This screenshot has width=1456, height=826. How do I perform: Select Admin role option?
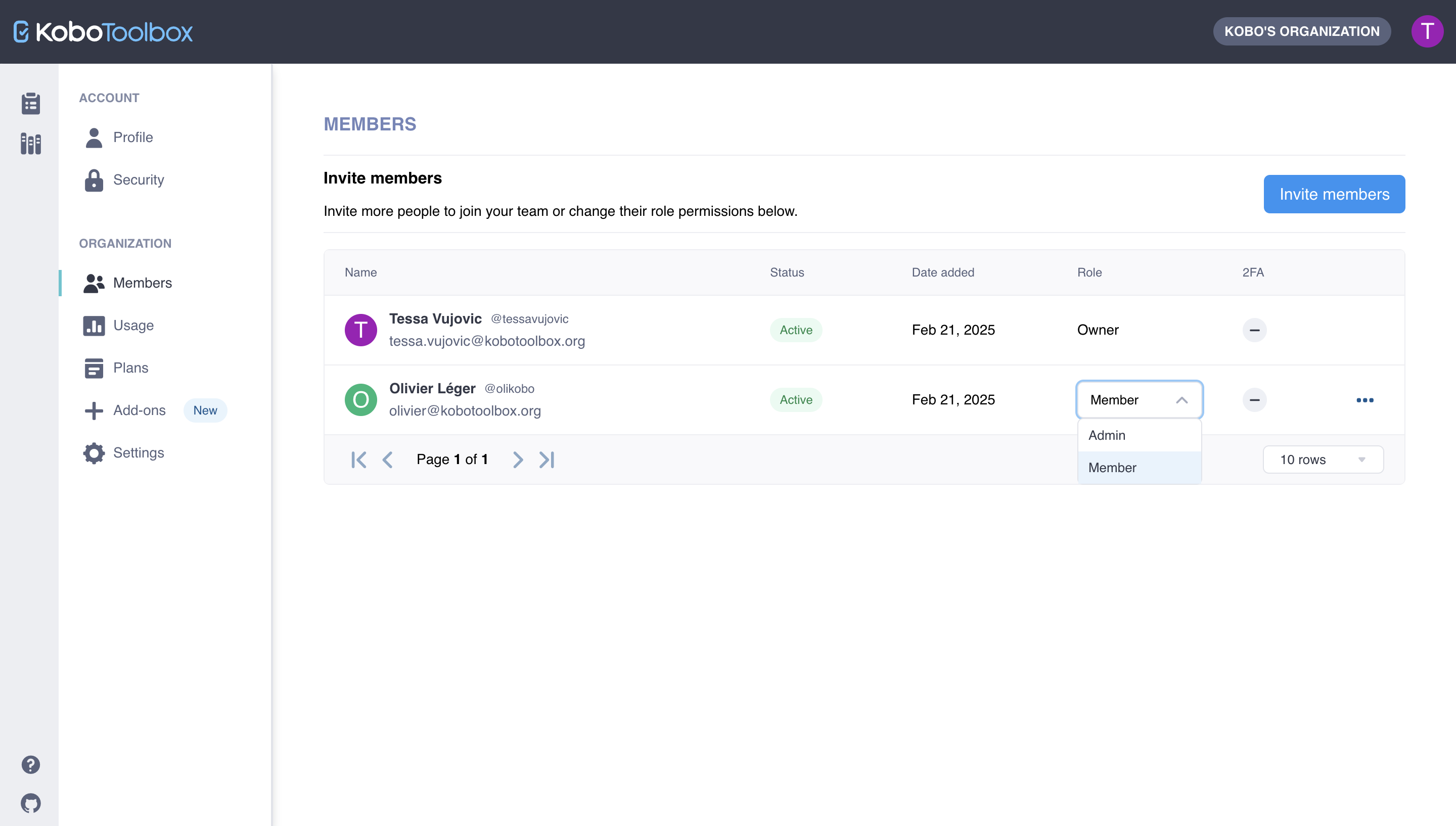[1140, 435]
